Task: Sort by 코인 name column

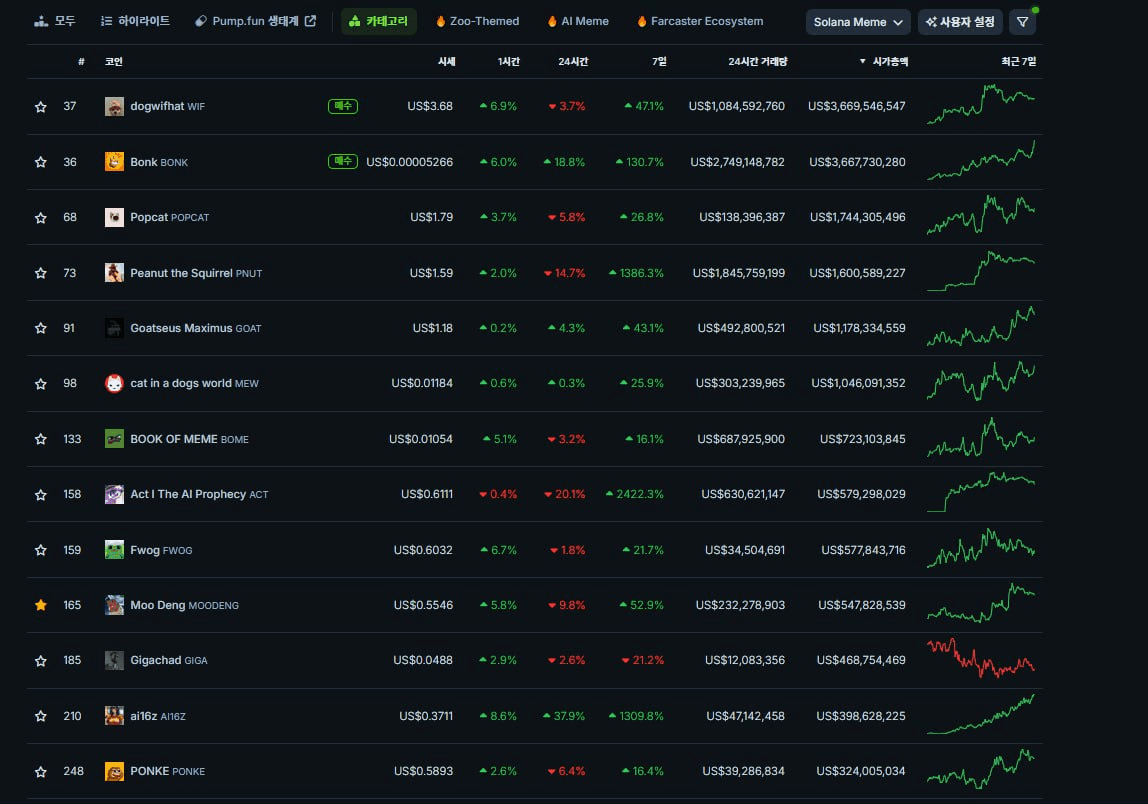Action: (x=113, y=62)
